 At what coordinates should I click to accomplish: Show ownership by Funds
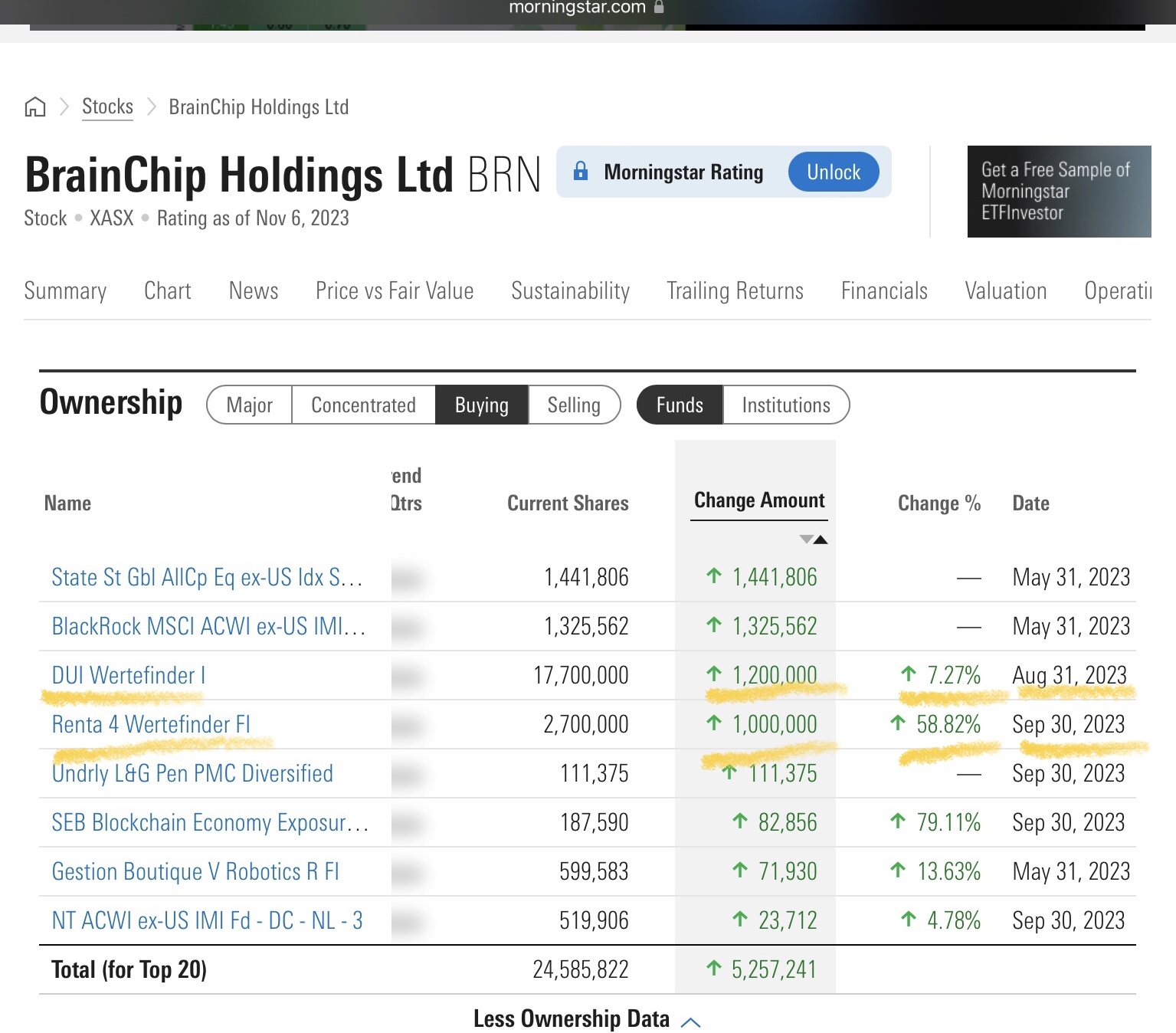[680, 405]
